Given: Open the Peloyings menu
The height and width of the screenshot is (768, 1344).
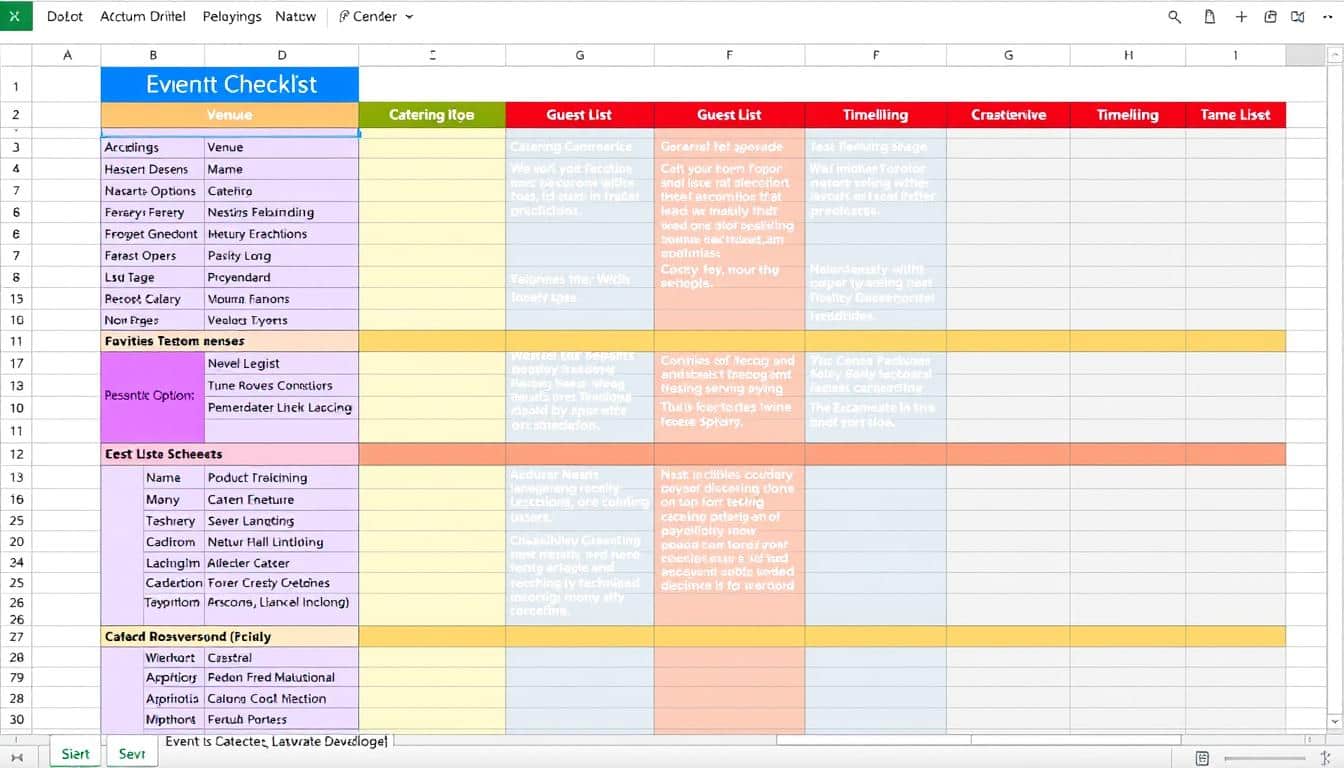Looking at the screenshot, I should [x=232, y=17].
